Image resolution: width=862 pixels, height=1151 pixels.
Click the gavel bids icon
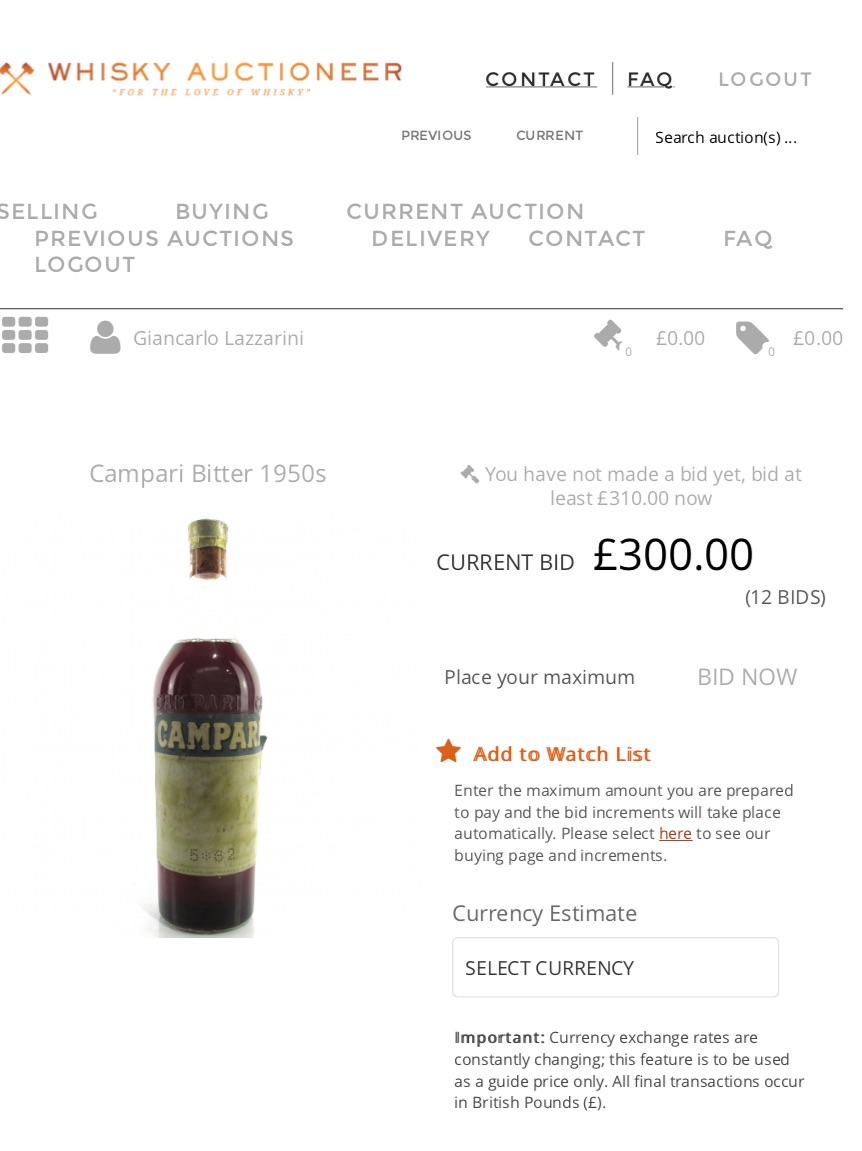coord(608,336)
